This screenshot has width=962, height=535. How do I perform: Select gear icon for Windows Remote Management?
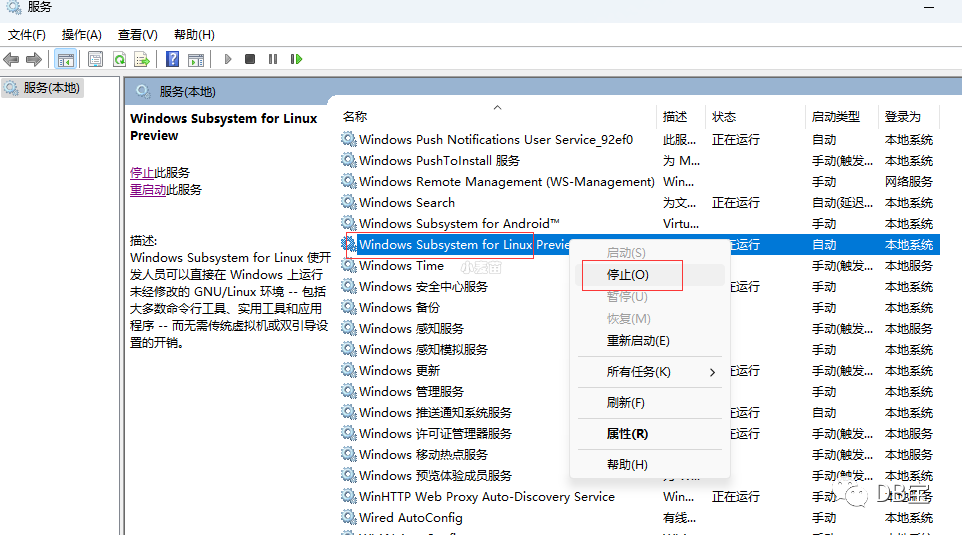coord(348,182)
